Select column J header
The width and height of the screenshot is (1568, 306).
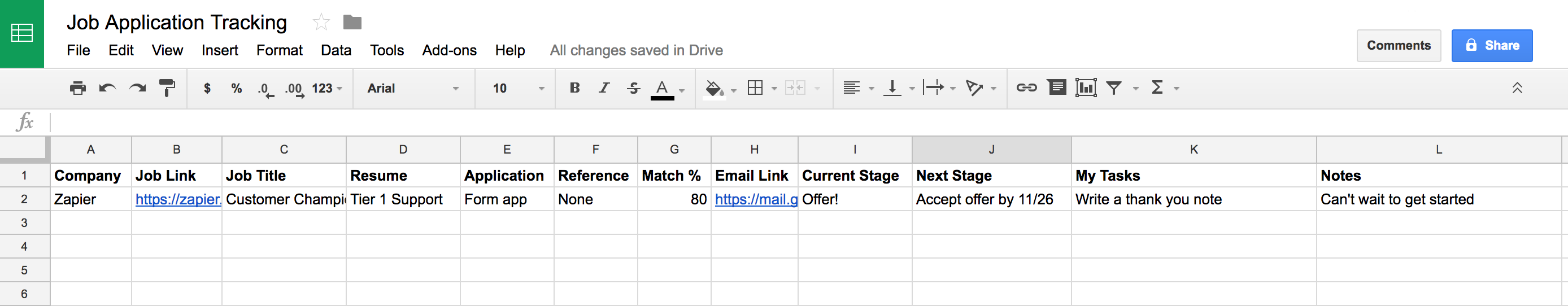click(991, 150)
